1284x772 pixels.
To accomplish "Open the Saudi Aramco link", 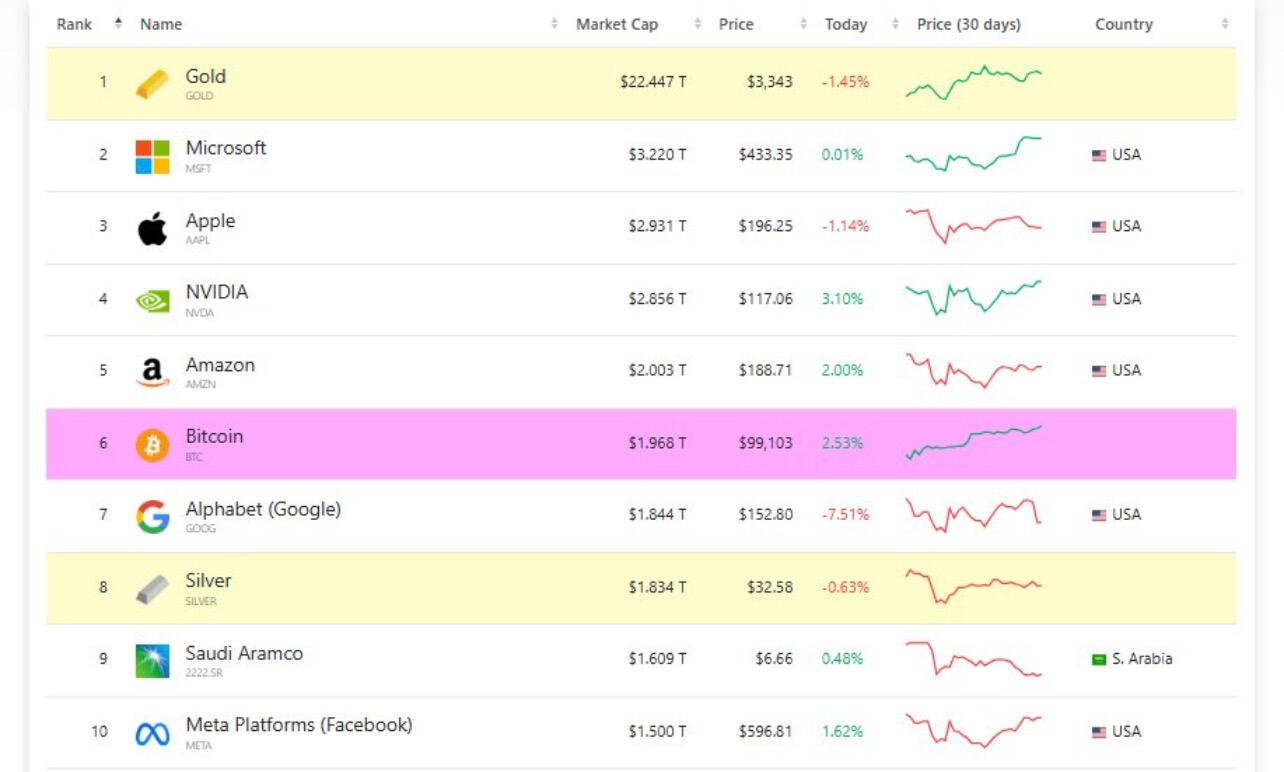I will (x=244, y=653).
